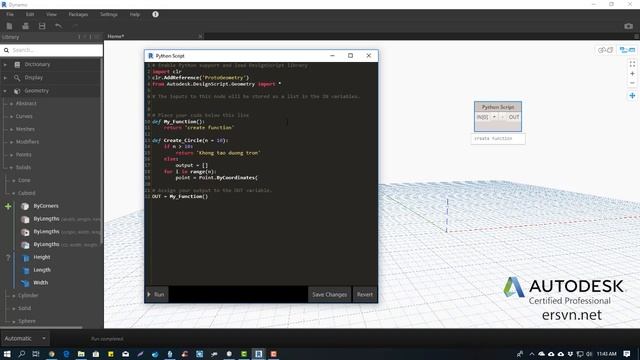This screenshot has height=360, width=640.
Task: Open the Settings menu
Action: [109, 14]
